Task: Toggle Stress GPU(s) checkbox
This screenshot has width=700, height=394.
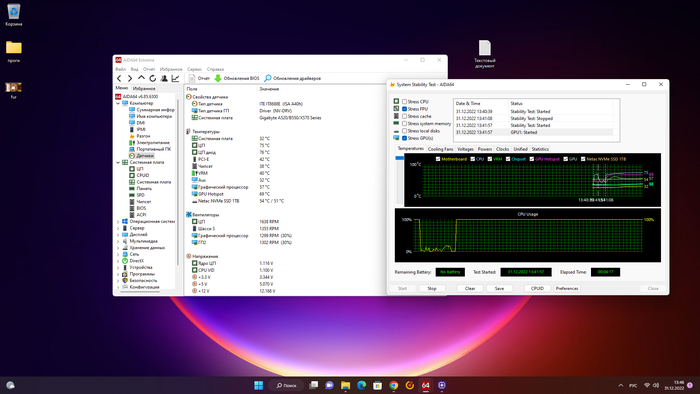Action: [404, 138]
